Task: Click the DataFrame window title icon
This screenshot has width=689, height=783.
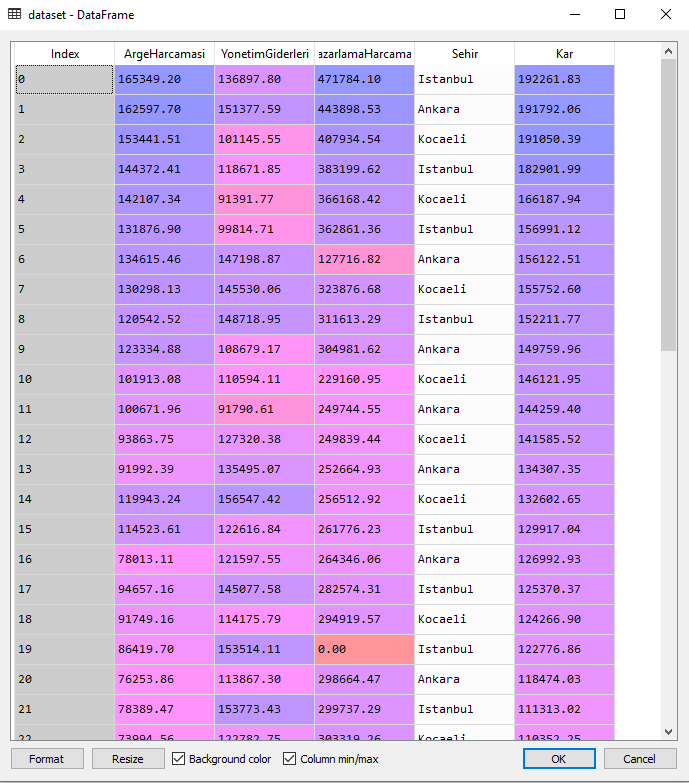Action: (x=14, y=15)
